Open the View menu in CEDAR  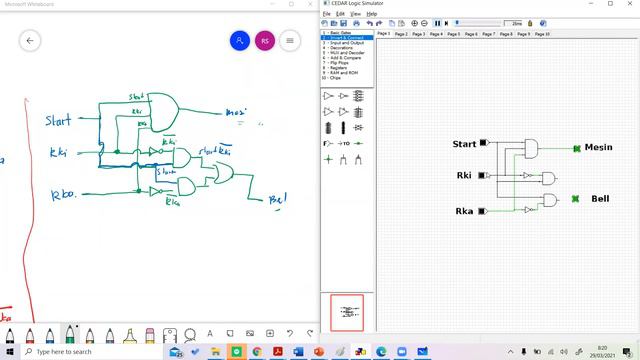pos(355,14)
